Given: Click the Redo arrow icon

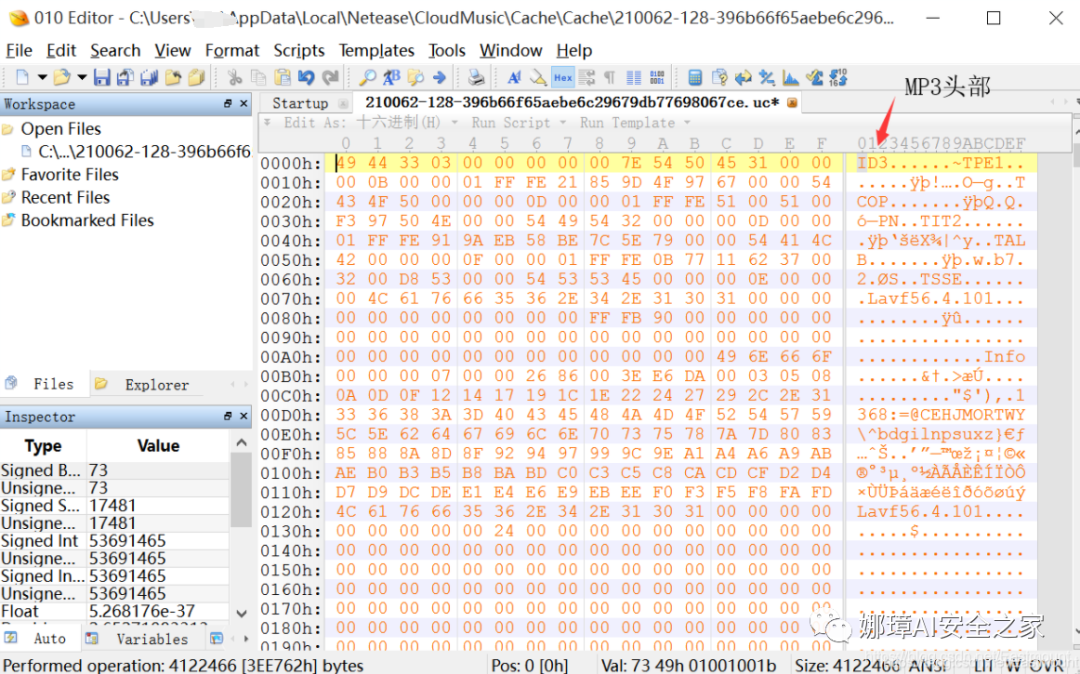Looking at the screenshot, I should click(x=331, y=77).
